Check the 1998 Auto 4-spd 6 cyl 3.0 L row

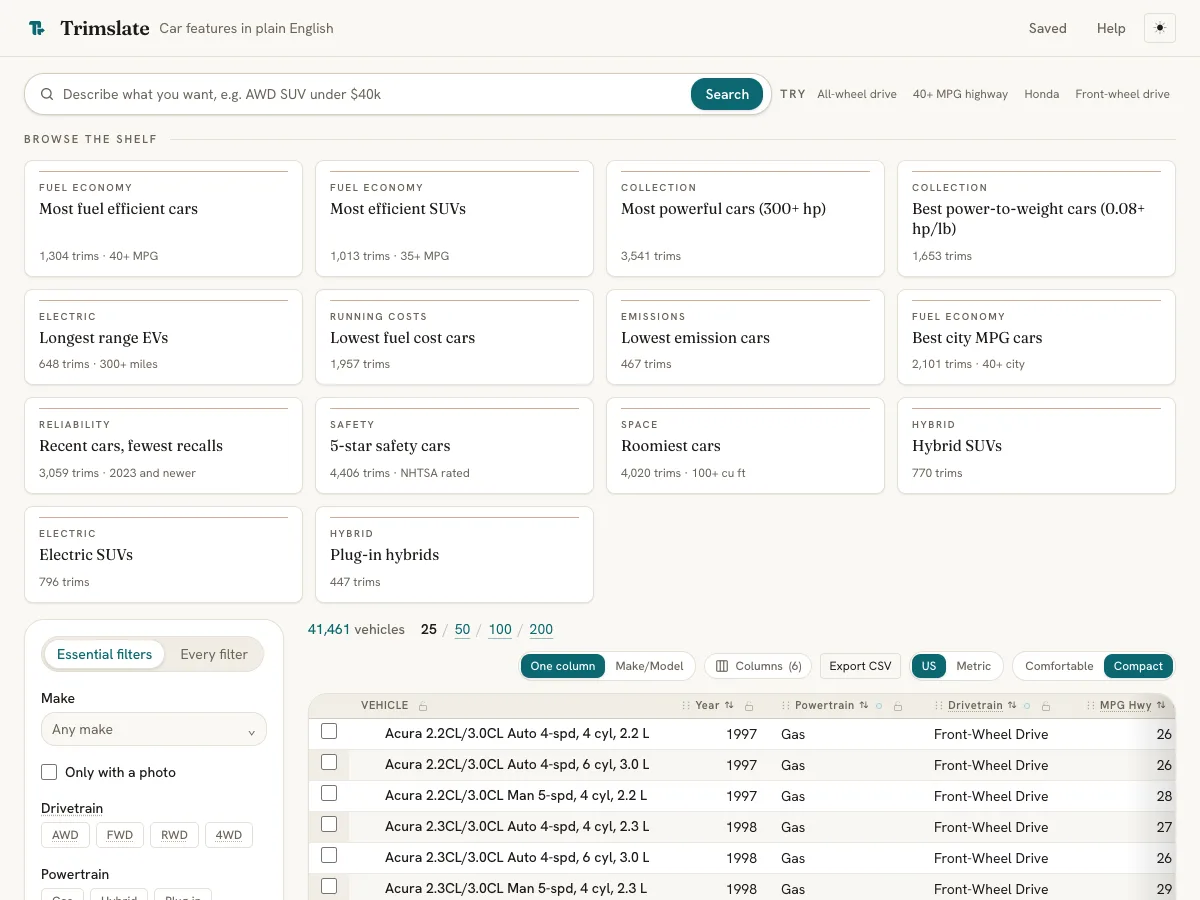tap(329, 855)
